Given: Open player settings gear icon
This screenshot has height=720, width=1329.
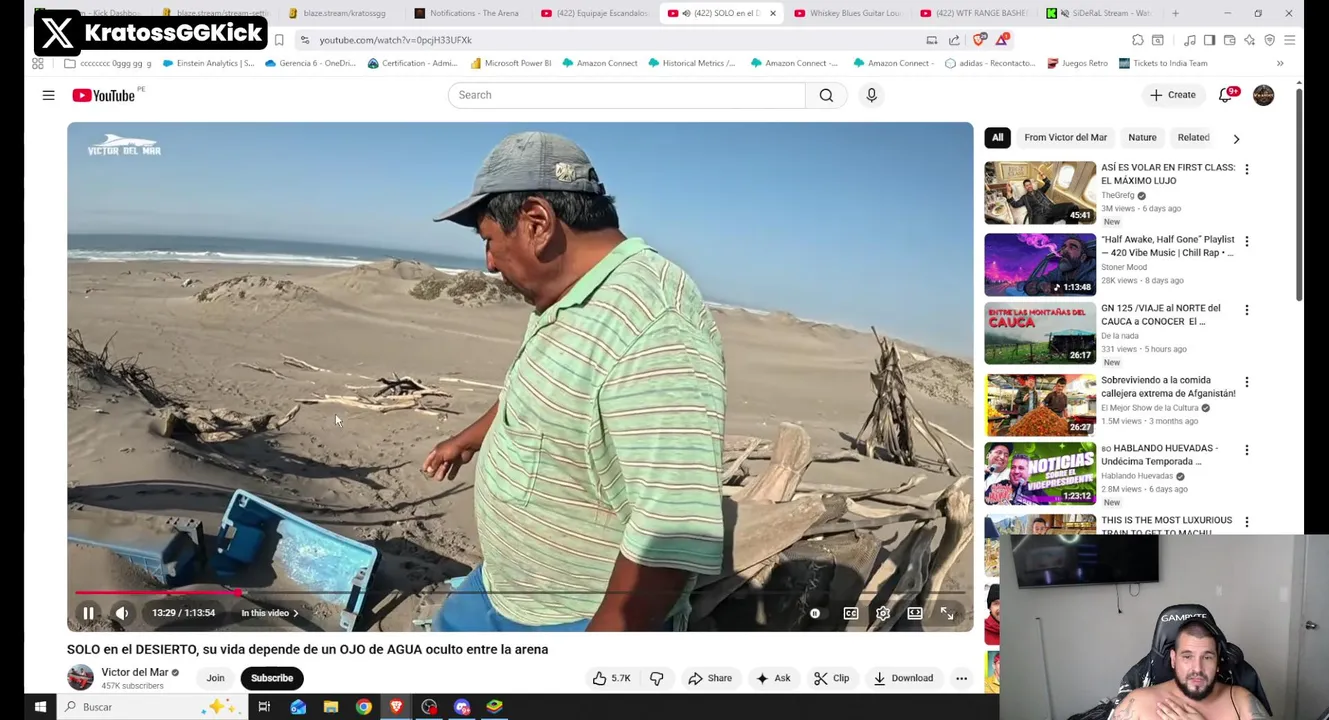Looking at the screenshot, I should 883,613.
